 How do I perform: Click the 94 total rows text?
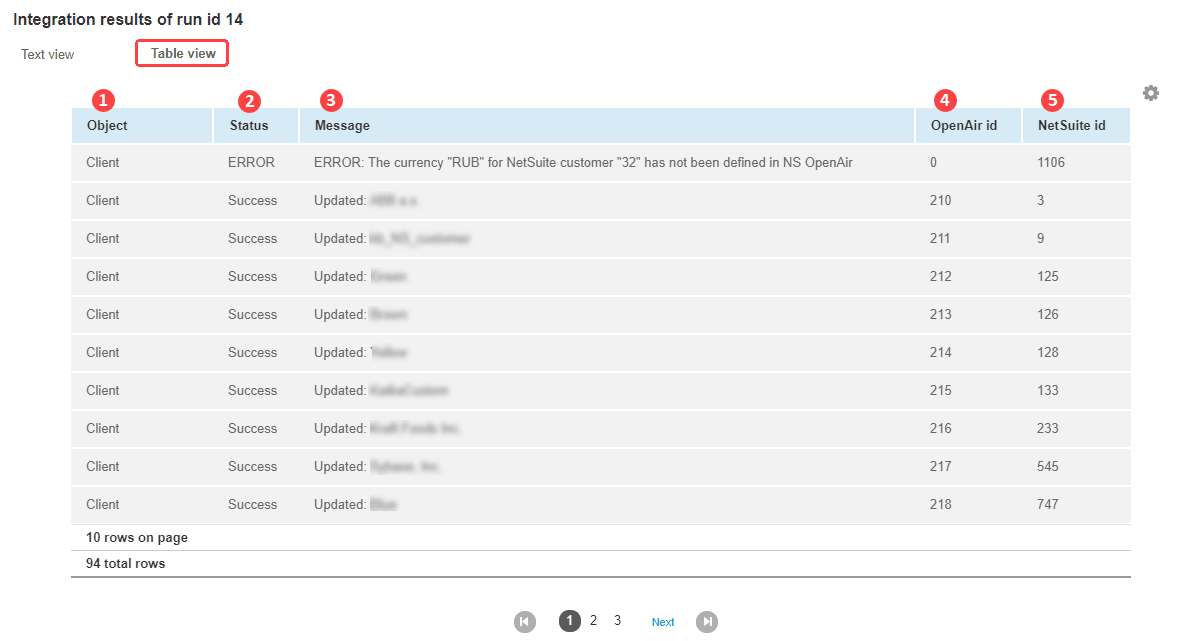125,563
